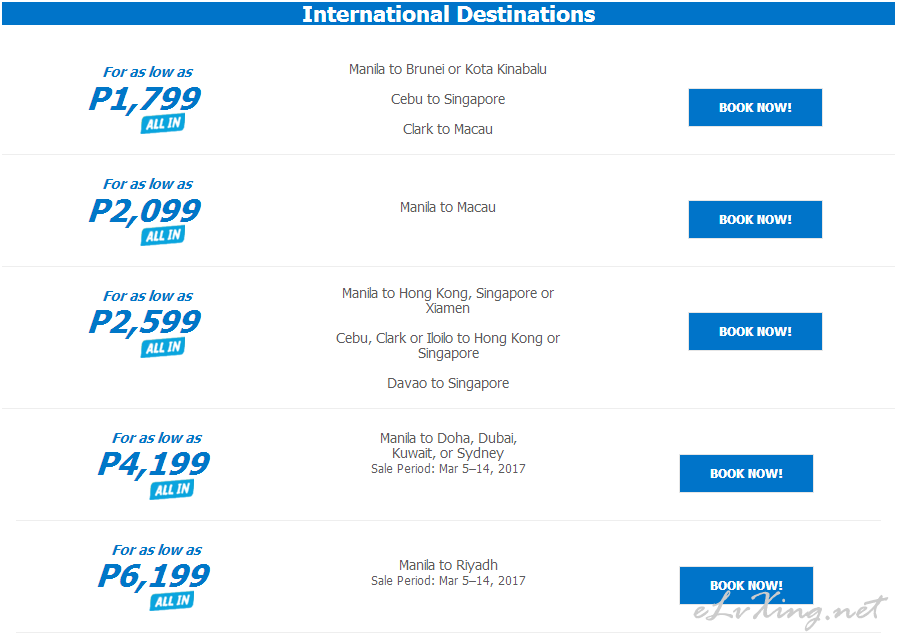Click the eLvXing.net watermark logo
898x643 pixels.
[790, 610]
